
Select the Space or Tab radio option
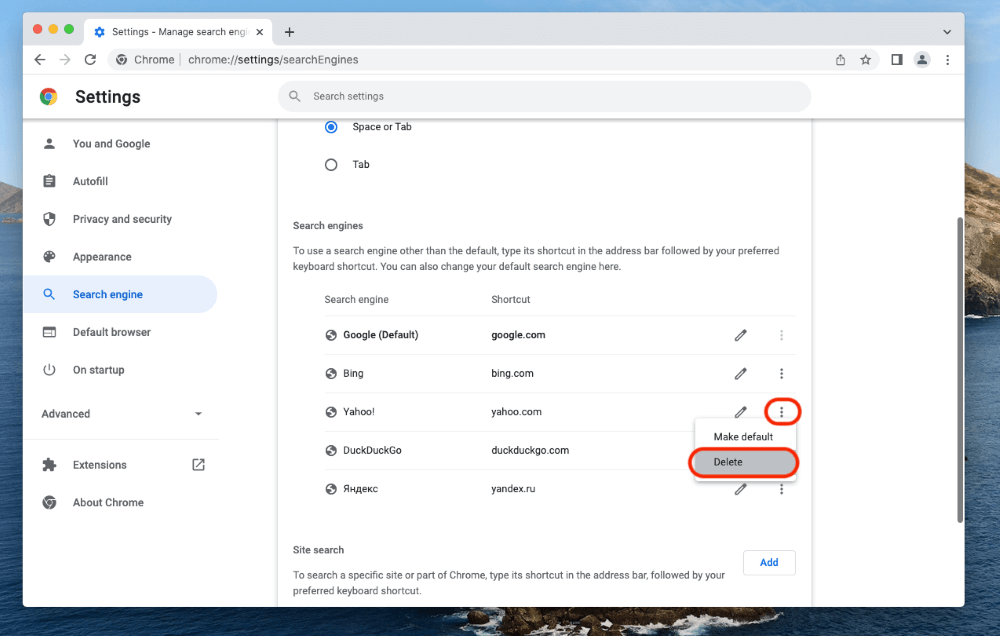coord(331,127)
